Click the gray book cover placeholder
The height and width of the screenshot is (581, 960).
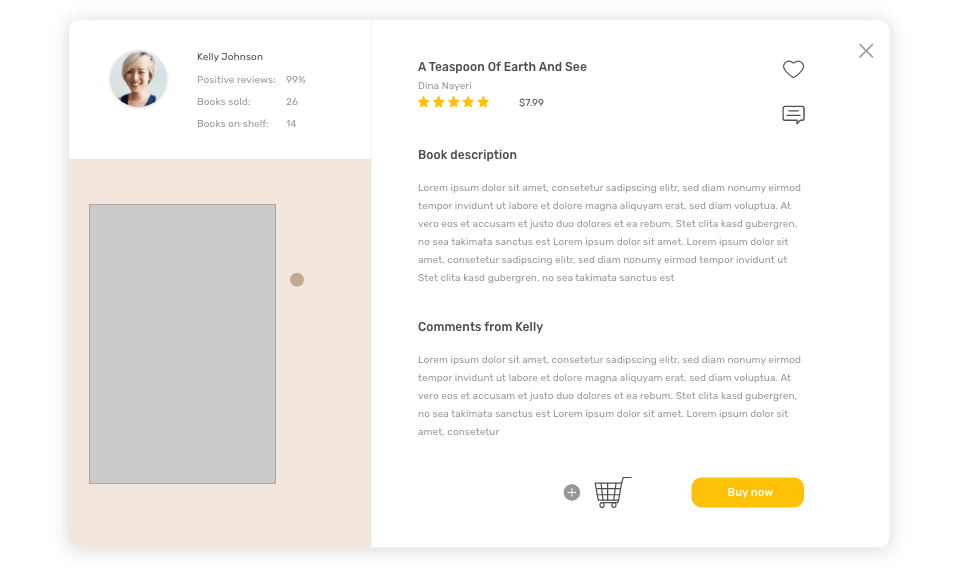(x=182, y=344)
